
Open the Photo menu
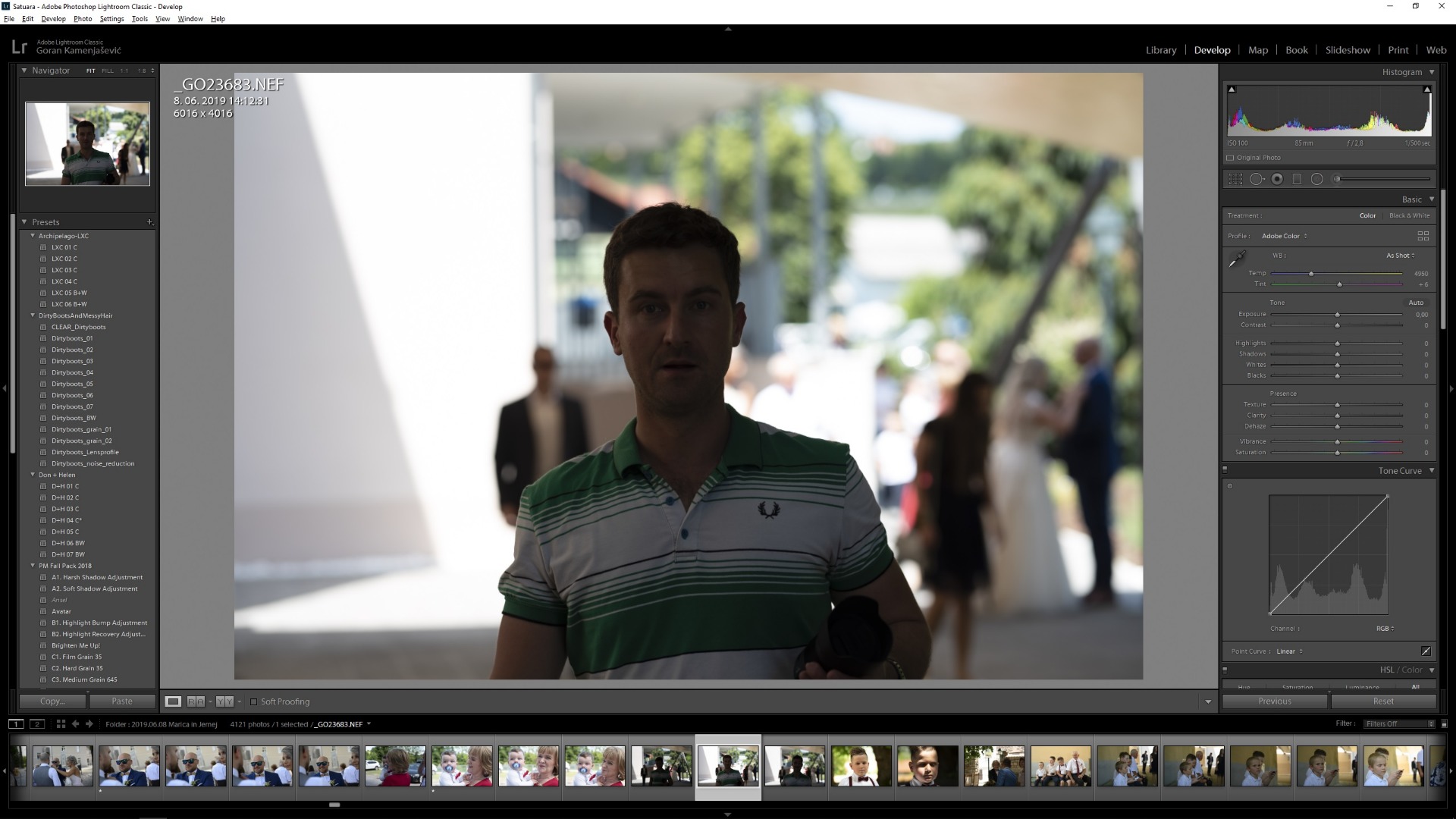click(x=83, y=19)
